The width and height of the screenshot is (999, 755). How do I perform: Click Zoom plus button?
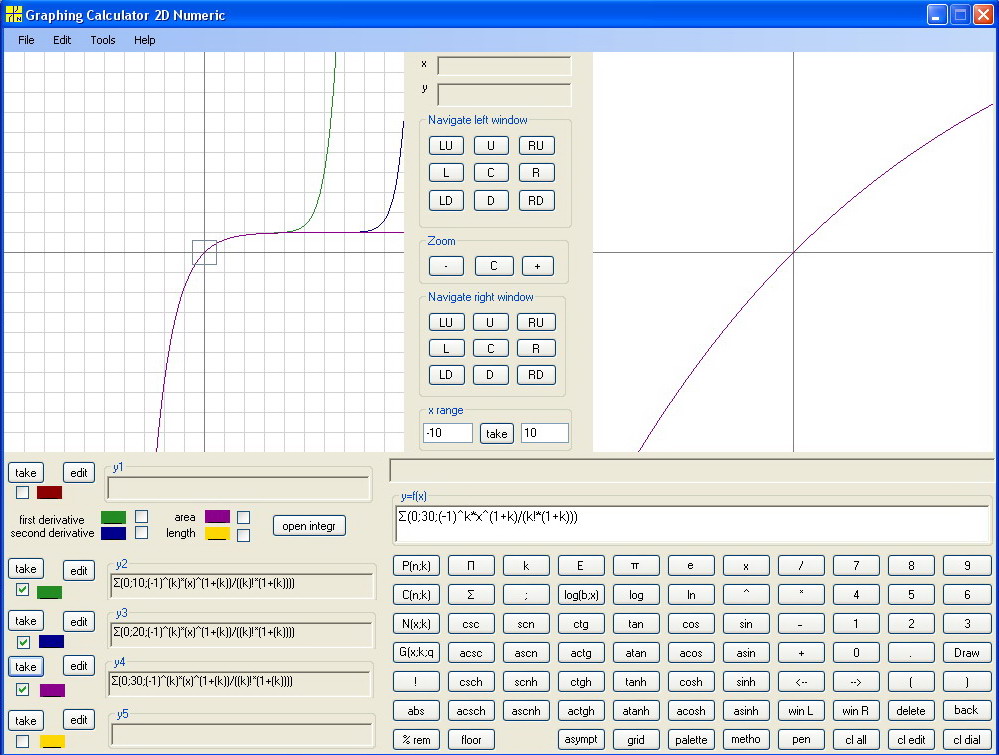pyautogui.click(x=537, y=266)
